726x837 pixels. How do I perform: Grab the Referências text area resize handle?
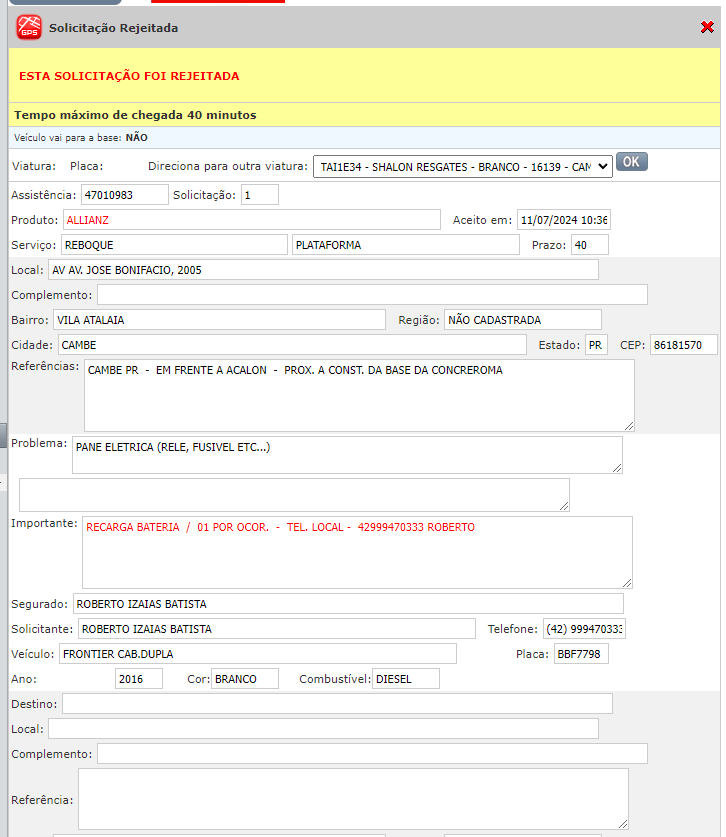tap(629, 426)
